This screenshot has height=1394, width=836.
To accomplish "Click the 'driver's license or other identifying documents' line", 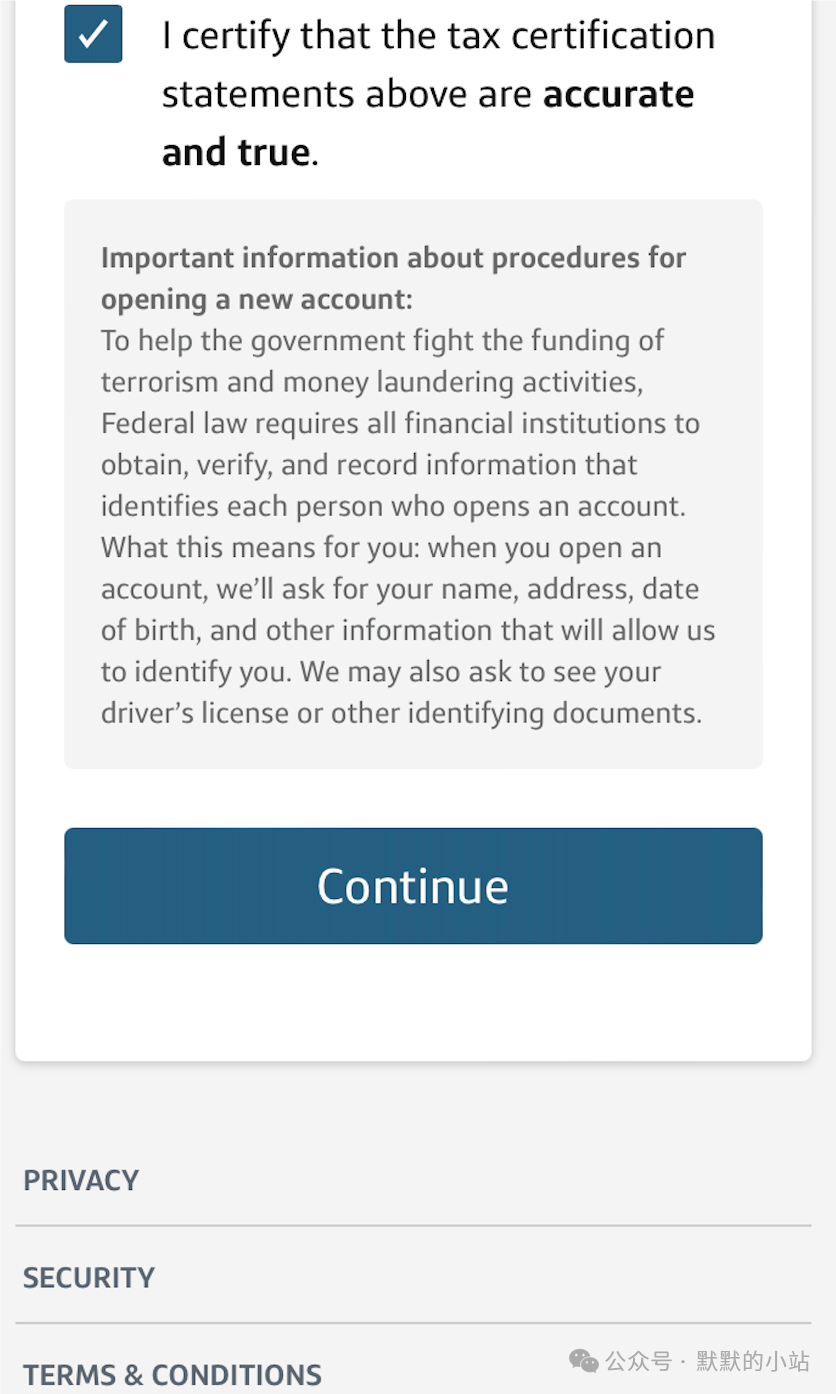I will tap(402, 713).
